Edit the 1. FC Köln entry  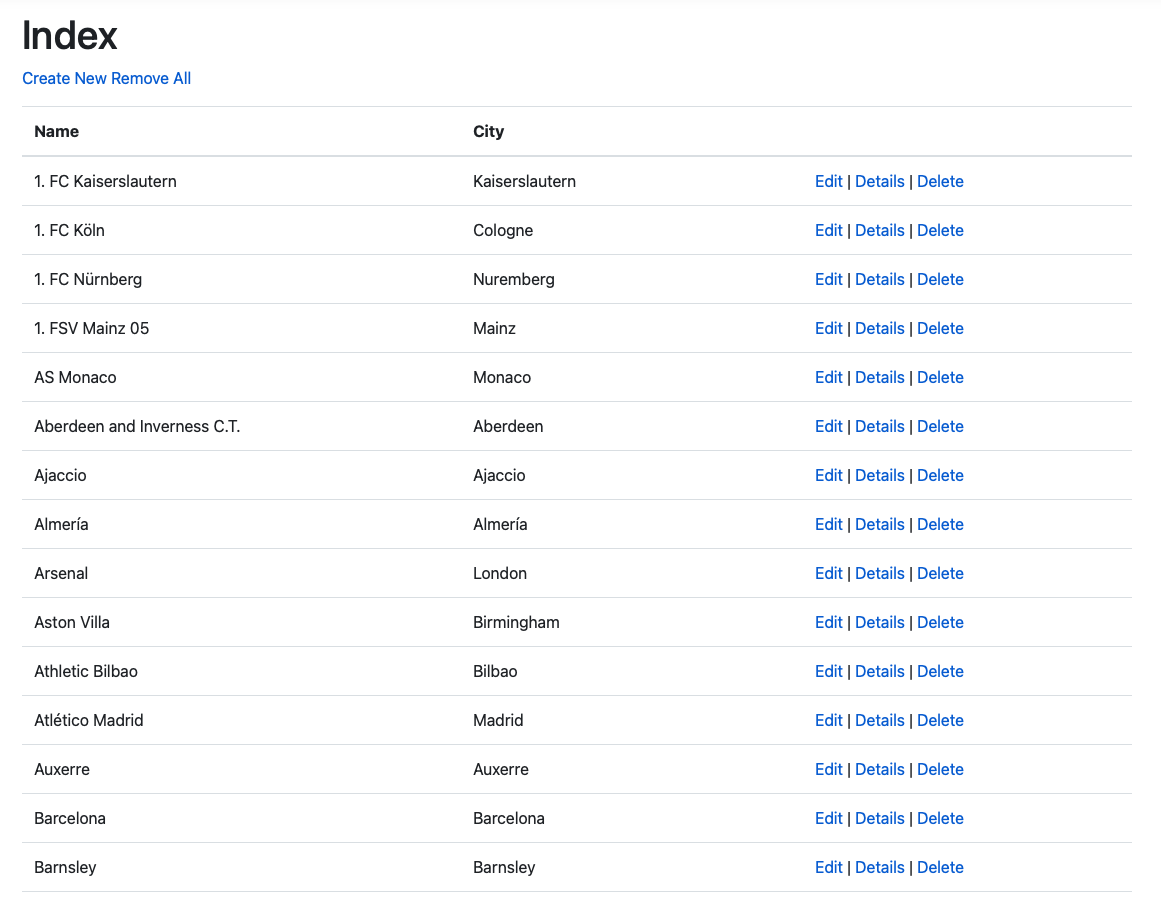pos(829,230)
